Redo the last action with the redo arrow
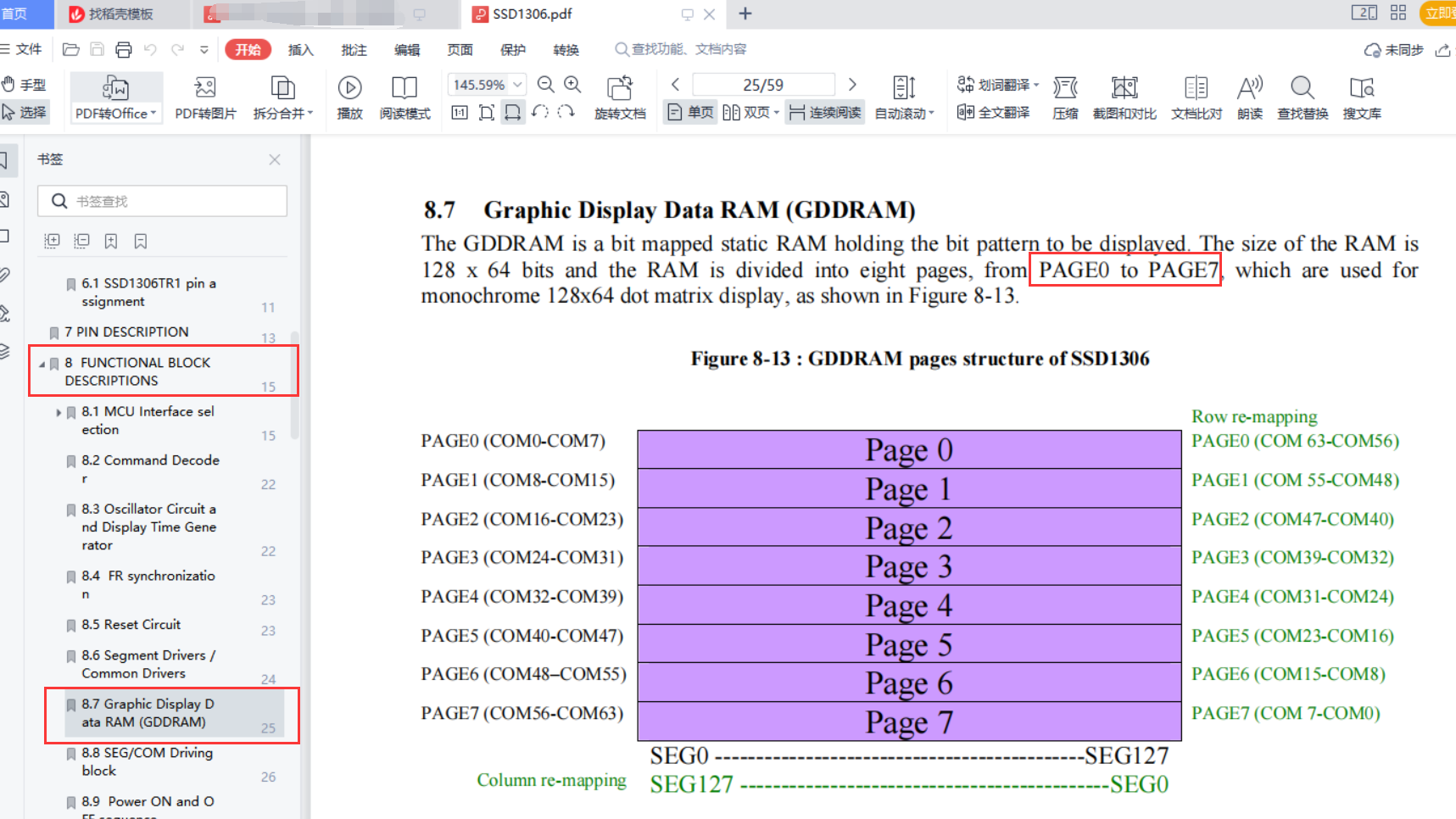Image resolution: width=1456 pixels, height=819 pixels. click(177, 50)
